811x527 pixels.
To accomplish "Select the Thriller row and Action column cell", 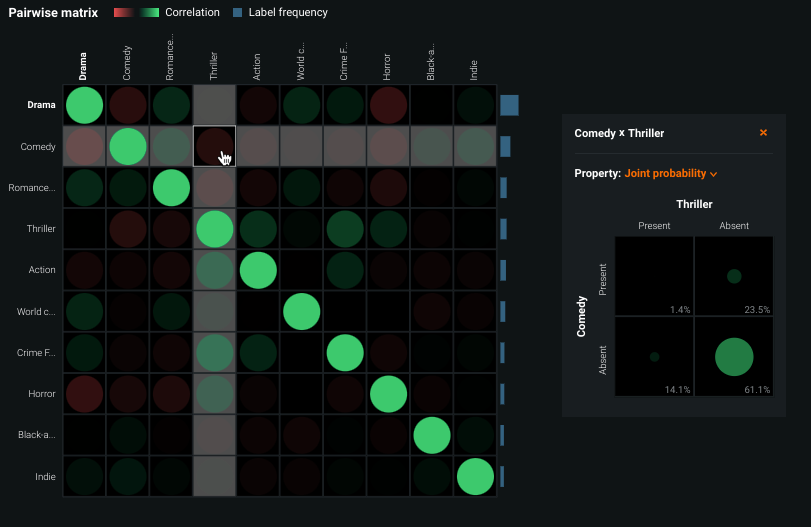I will point(257,229).
